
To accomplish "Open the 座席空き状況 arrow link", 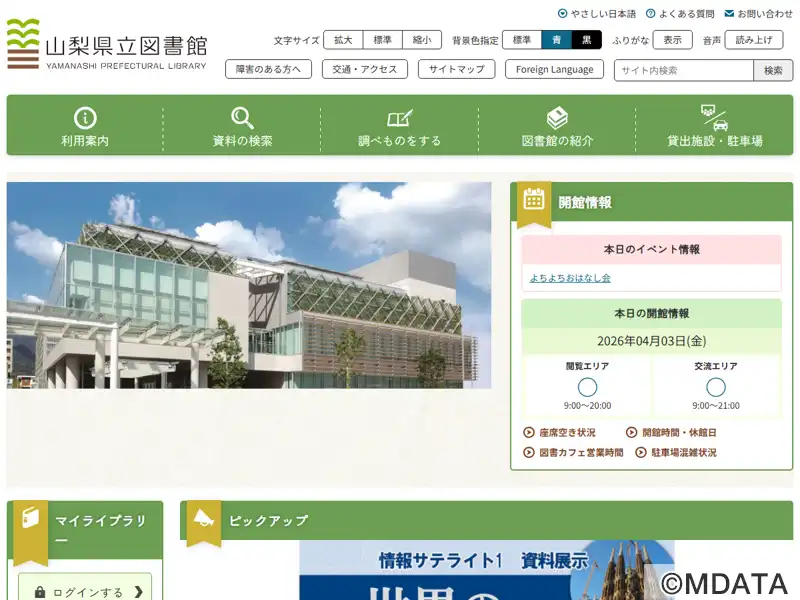I will (560, 433).
